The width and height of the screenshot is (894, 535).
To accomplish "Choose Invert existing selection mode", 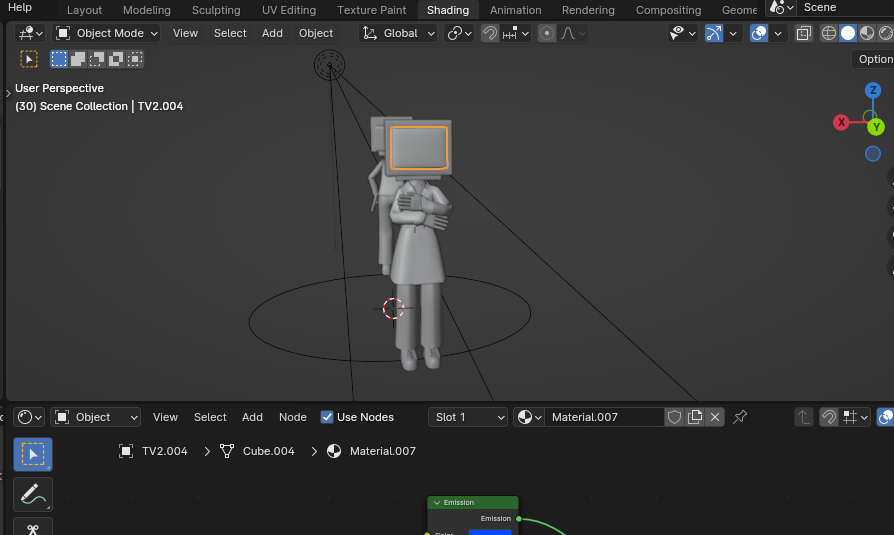I will point(116,59).
